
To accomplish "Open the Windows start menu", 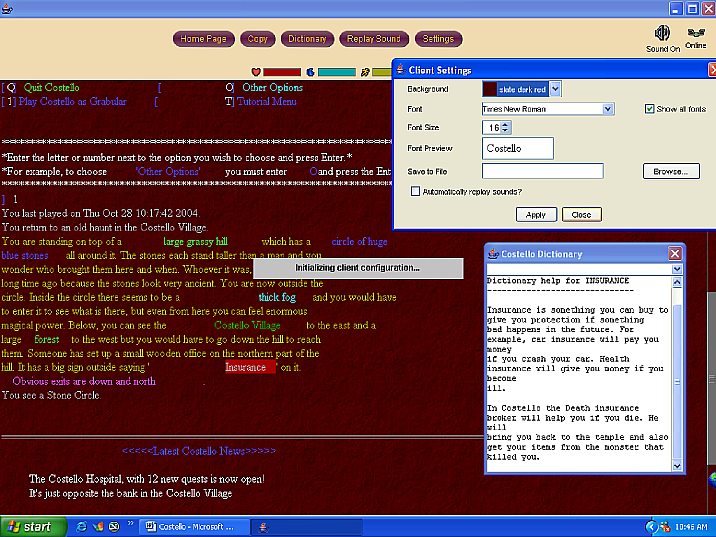I will tap(33, 527).
